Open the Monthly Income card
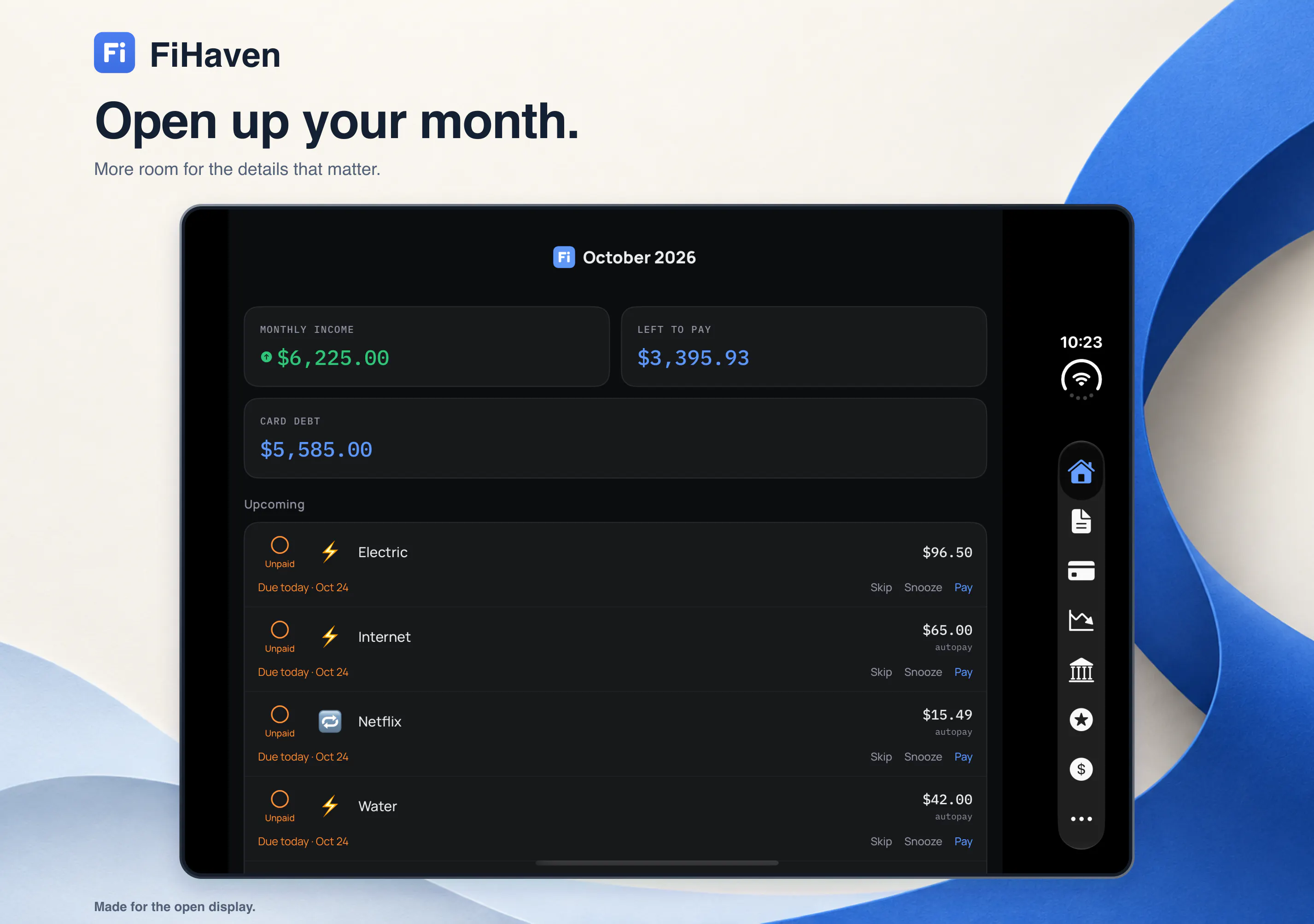Screen dimensions: 1314x924 click(426, 346)
